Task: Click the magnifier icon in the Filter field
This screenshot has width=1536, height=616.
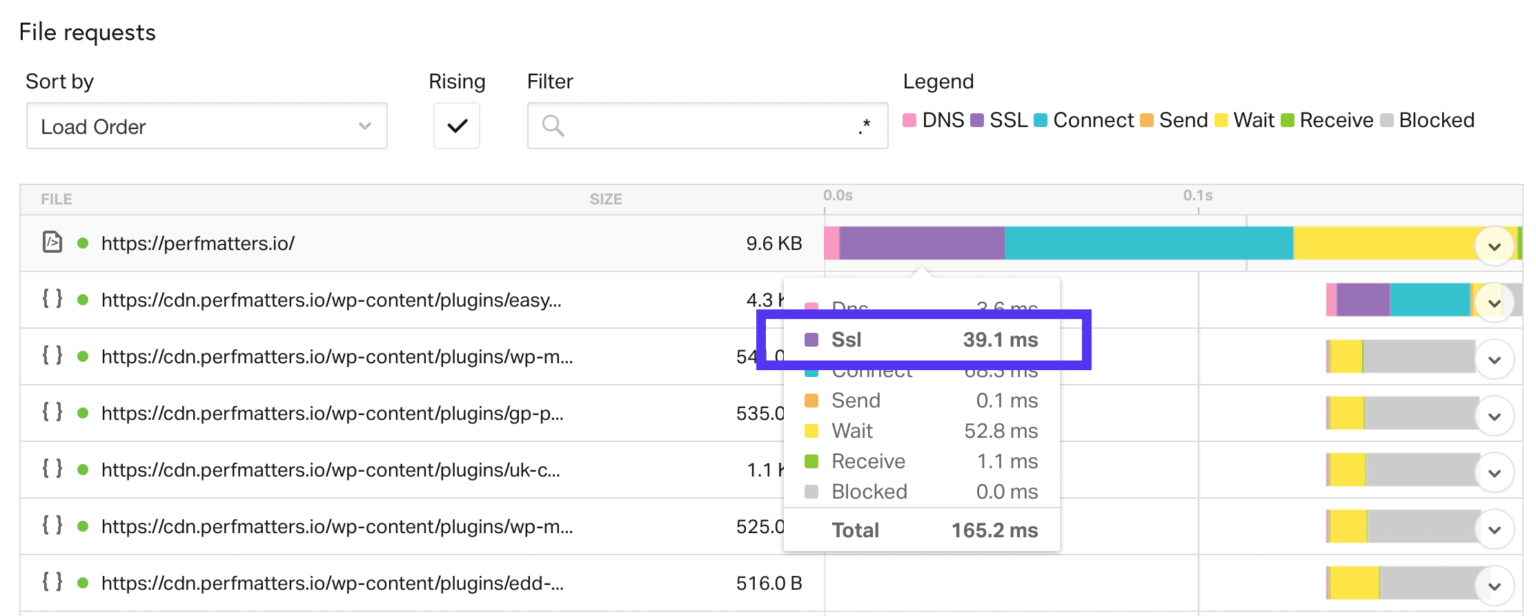Action: 550,125
